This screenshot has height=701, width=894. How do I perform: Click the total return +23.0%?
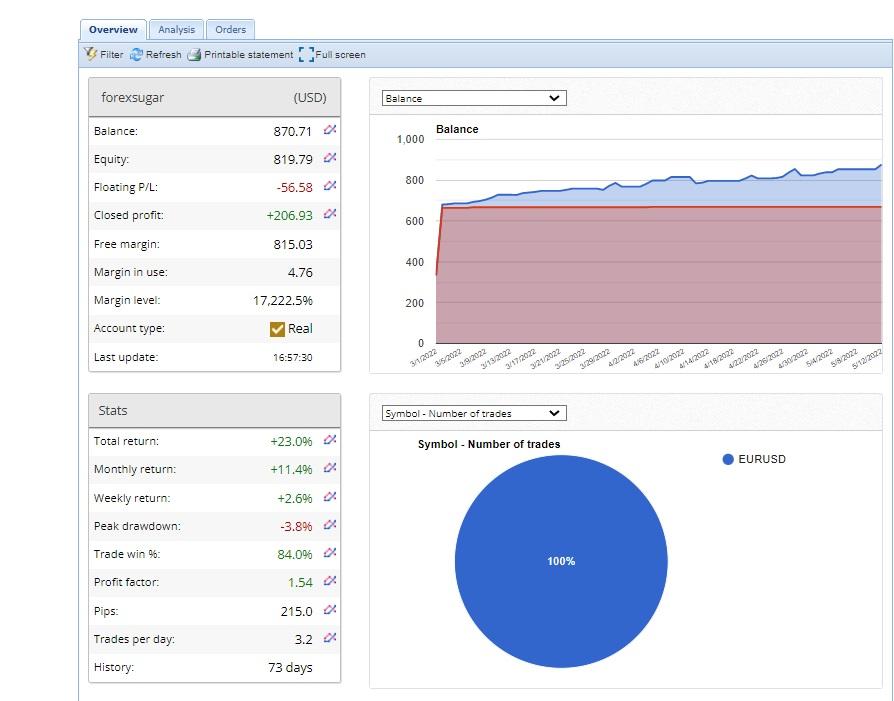pyautogui.click(x=291, y=441)
